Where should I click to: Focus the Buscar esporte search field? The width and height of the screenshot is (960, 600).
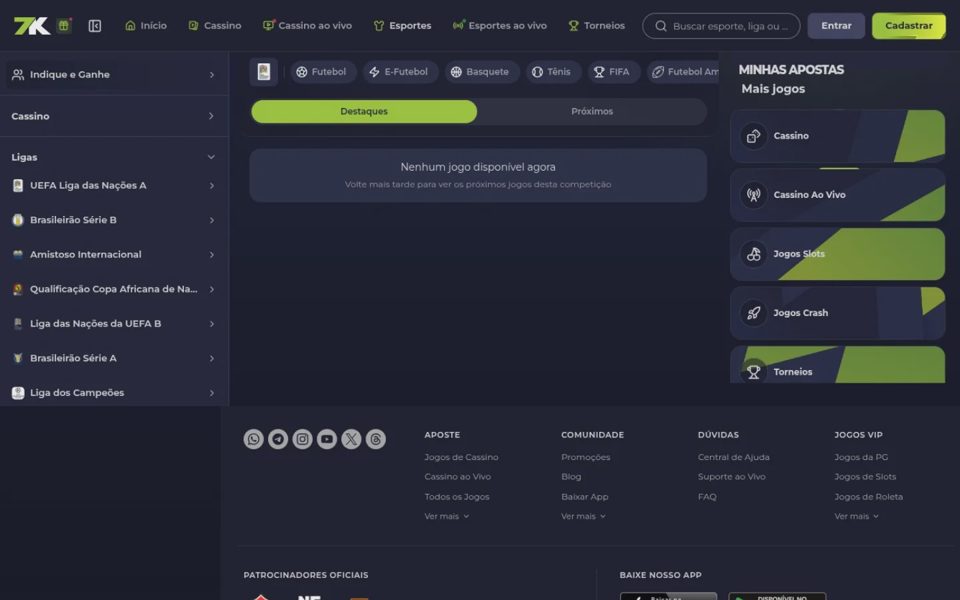tap(721, 26)
